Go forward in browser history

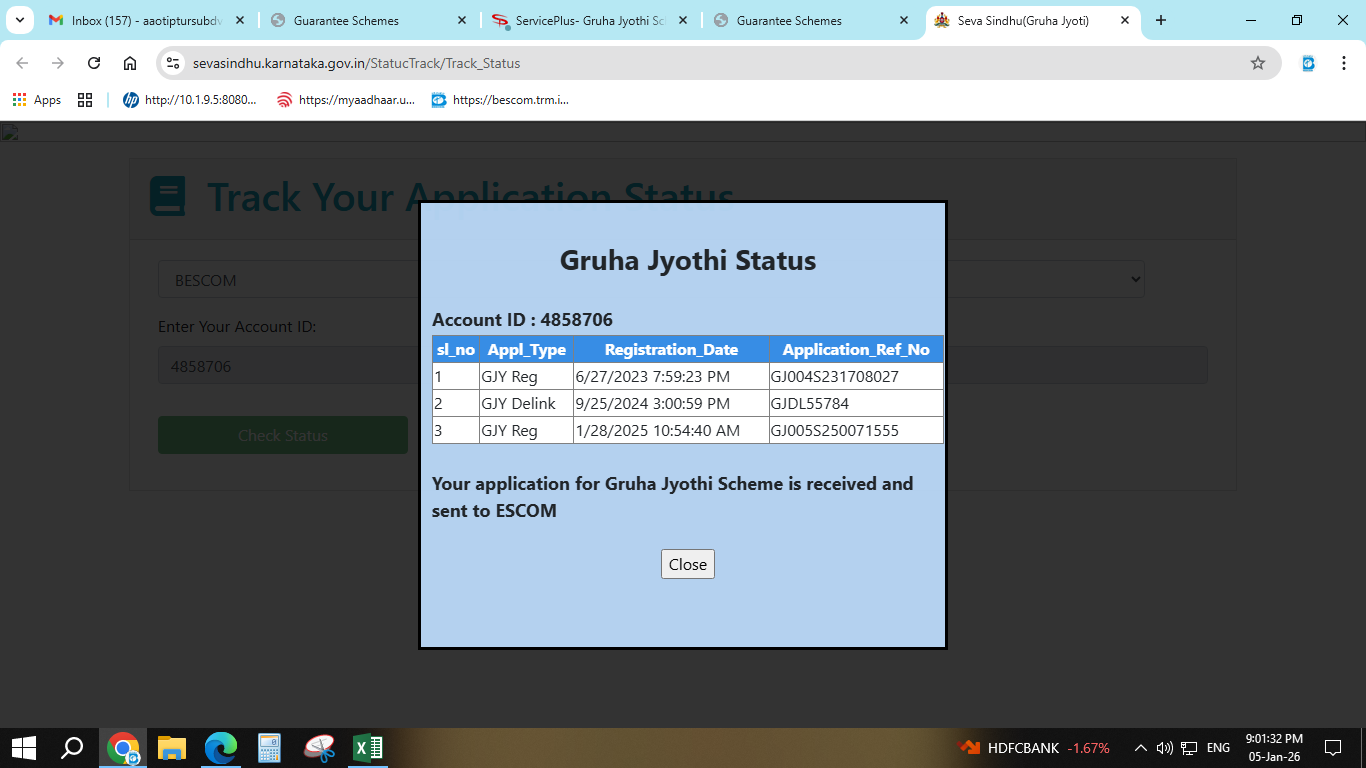[x=58, y=63]
